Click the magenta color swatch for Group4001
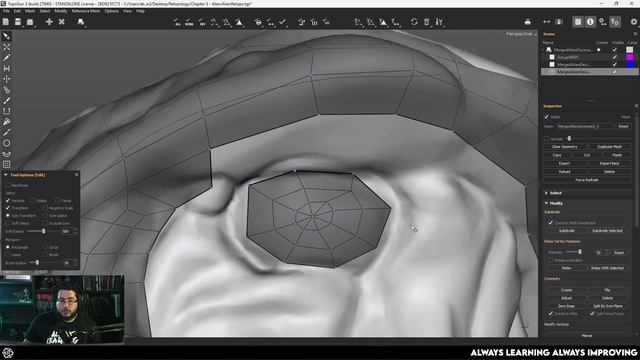640x360 pixels. (x=630, y=57)
